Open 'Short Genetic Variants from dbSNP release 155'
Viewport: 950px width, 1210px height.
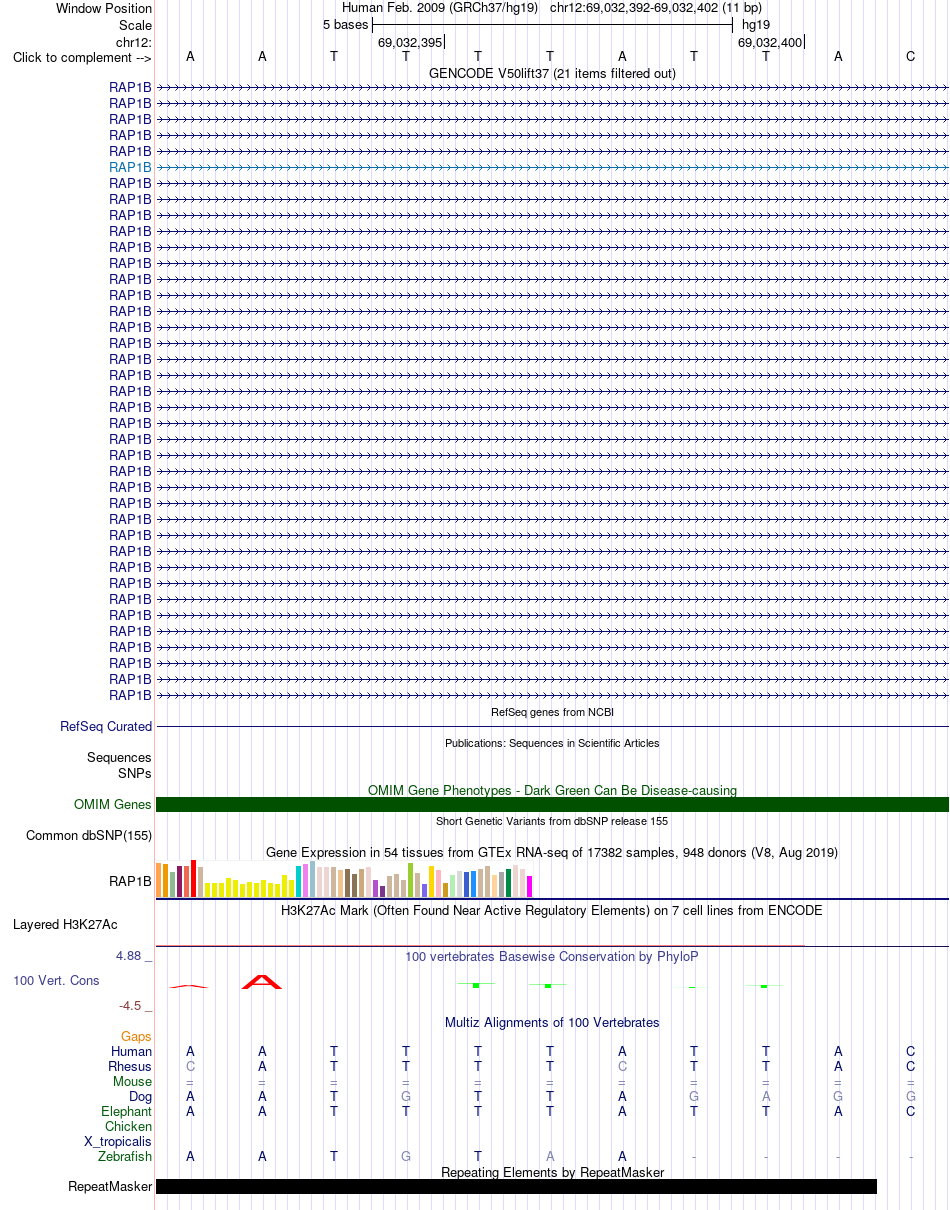tap(552, 821)
